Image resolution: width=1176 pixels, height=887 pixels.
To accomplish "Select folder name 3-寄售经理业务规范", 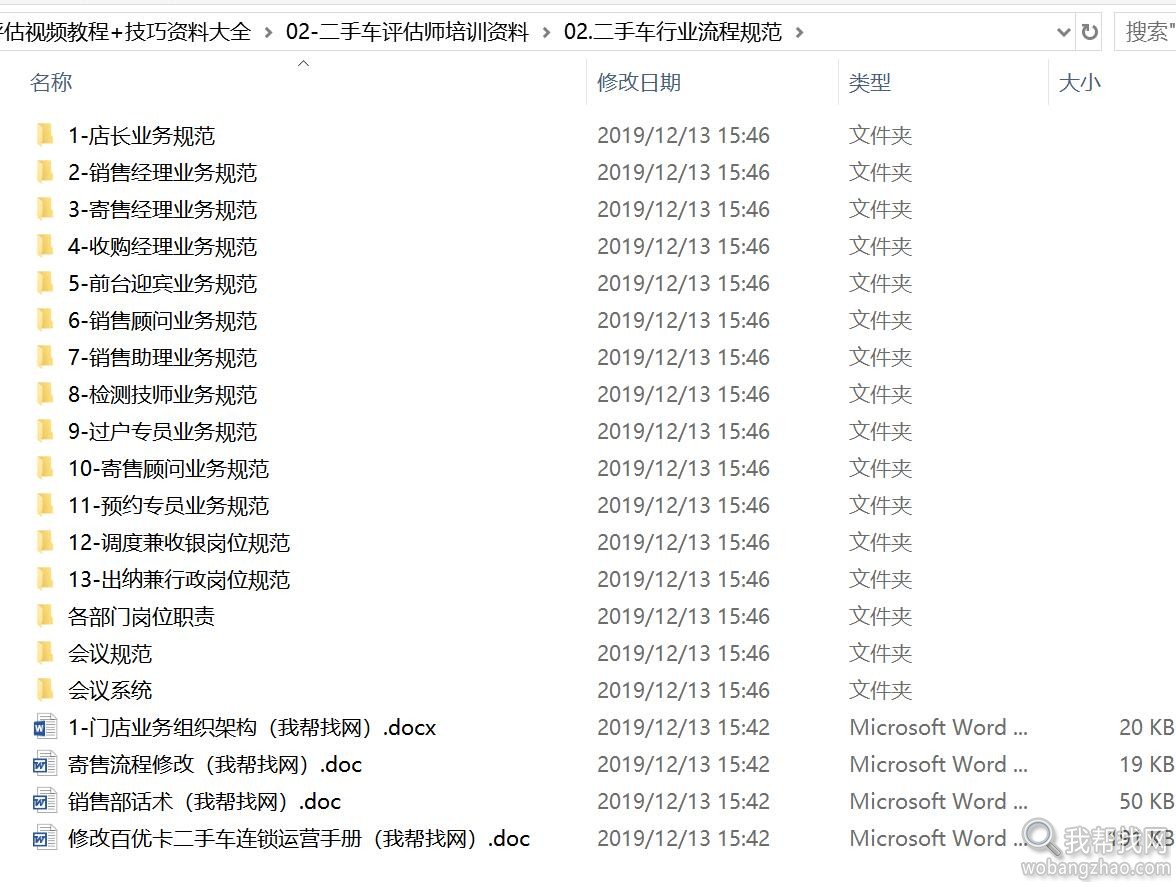I will (163, 208).
